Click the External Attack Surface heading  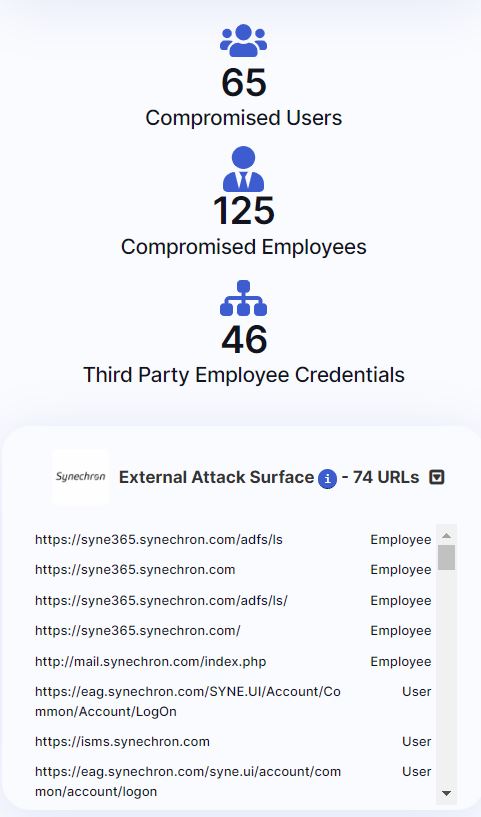click(216, 477)
